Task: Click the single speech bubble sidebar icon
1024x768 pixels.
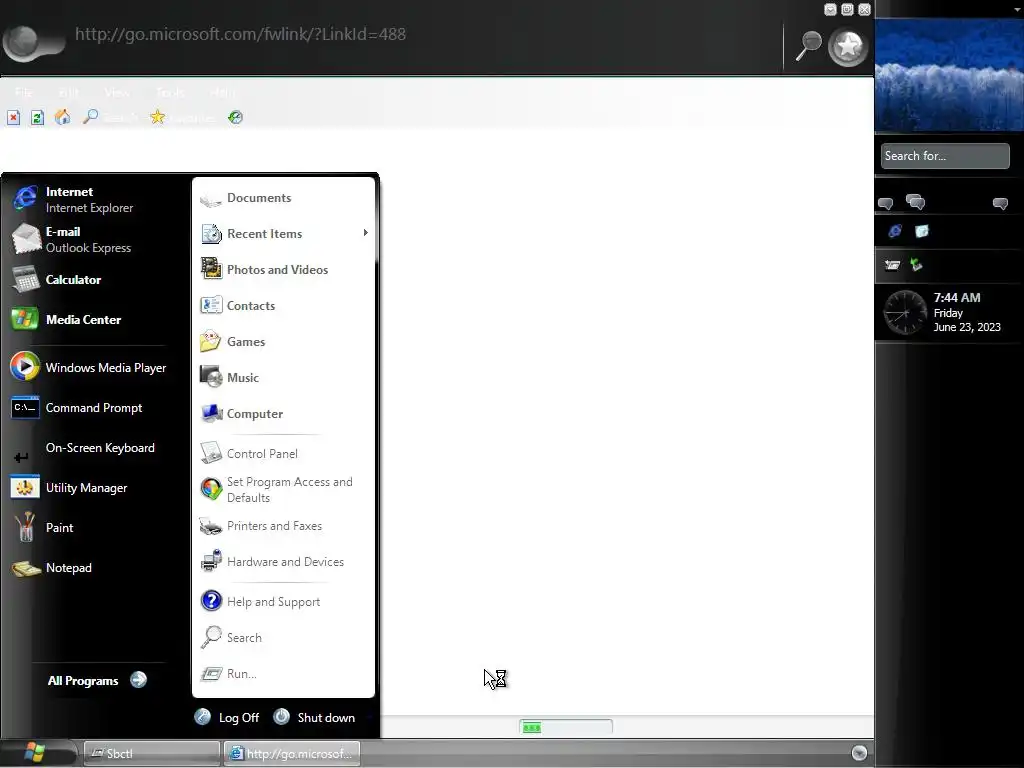Action: pos(886,203)
